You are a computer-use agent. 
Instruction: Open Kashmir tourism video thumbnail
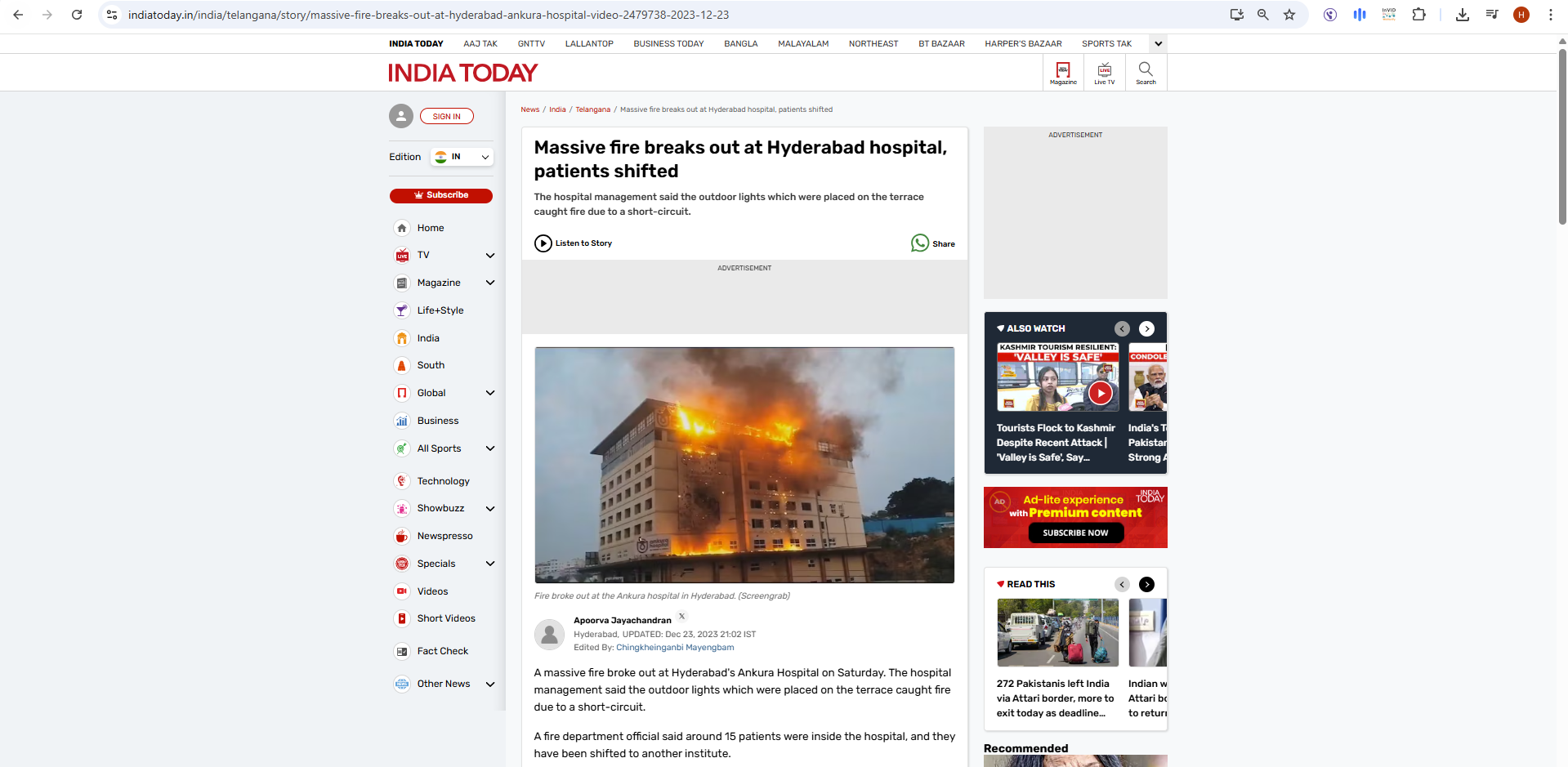click(x=1057, y=377)
